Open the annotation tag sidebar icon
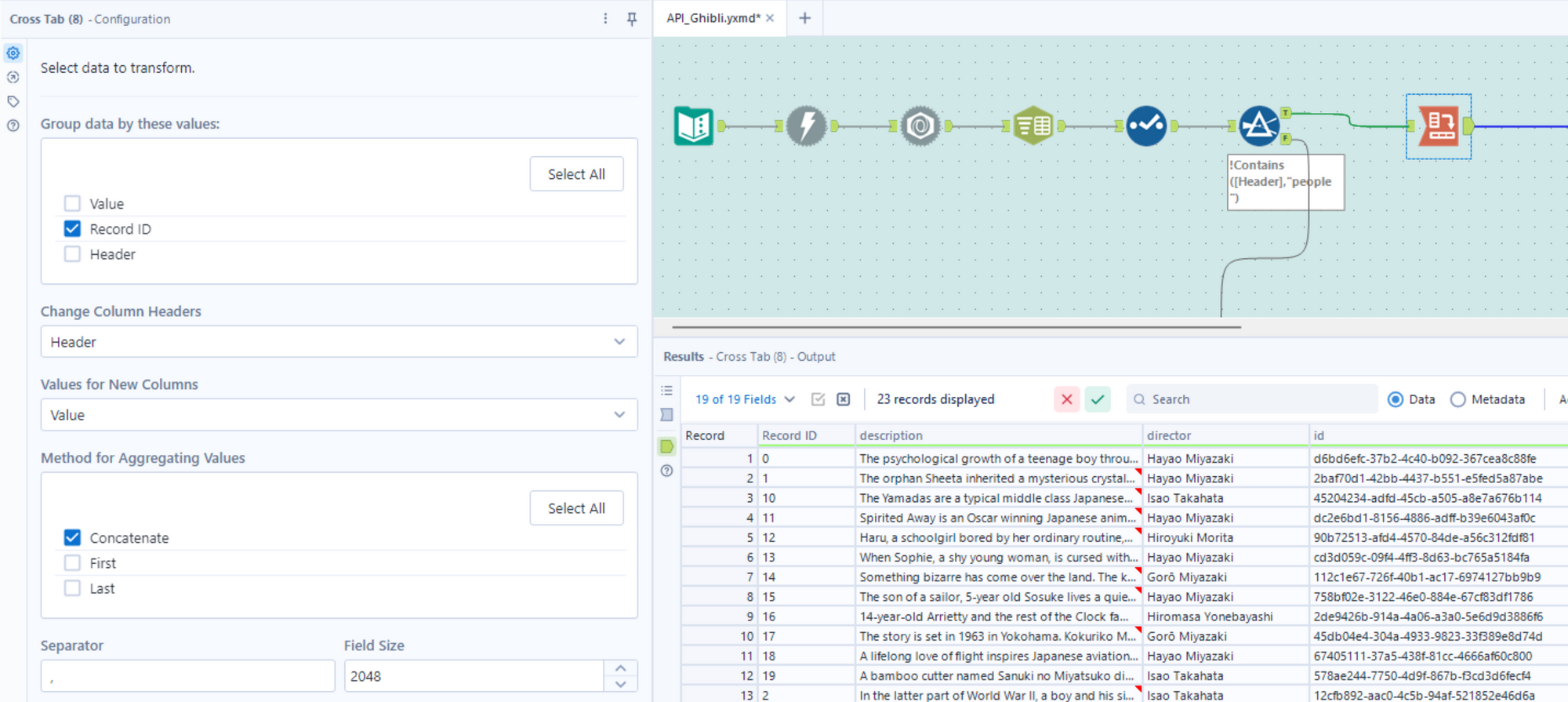 [x=13, y=101]
